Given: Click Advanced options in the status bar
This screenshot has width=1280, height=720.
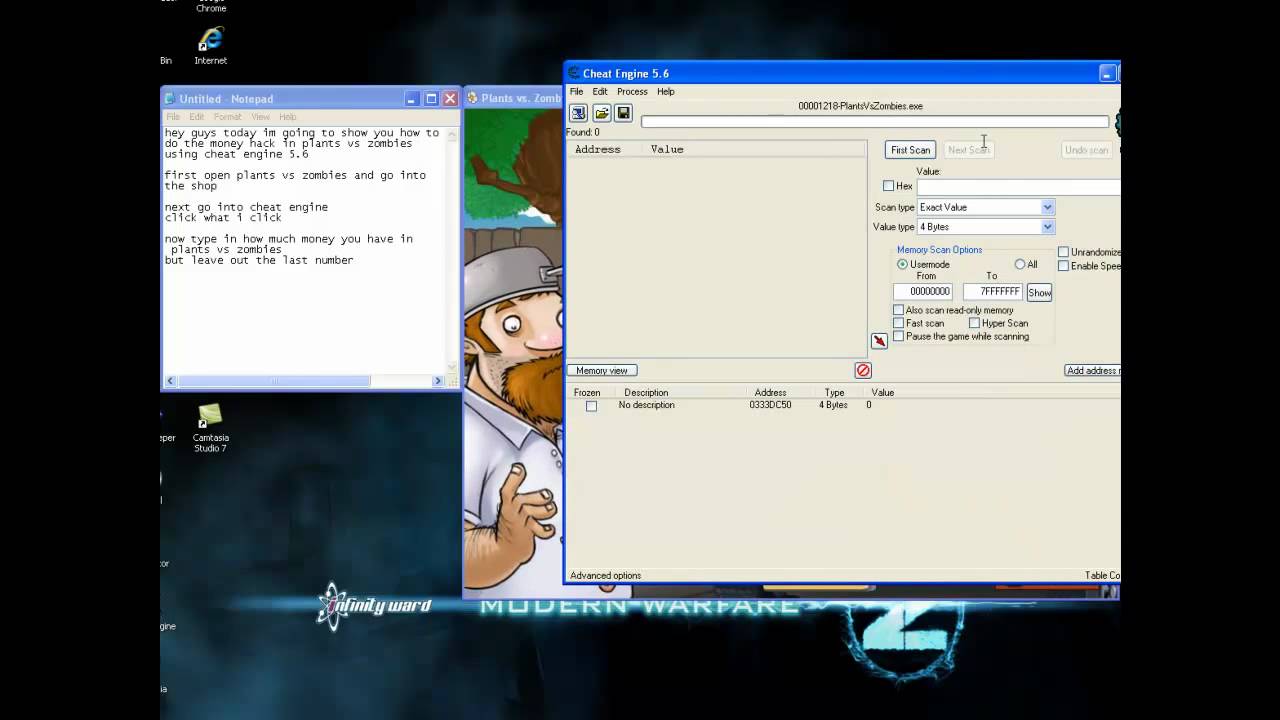Looking at the screenshot, I should tap(605, 576).
